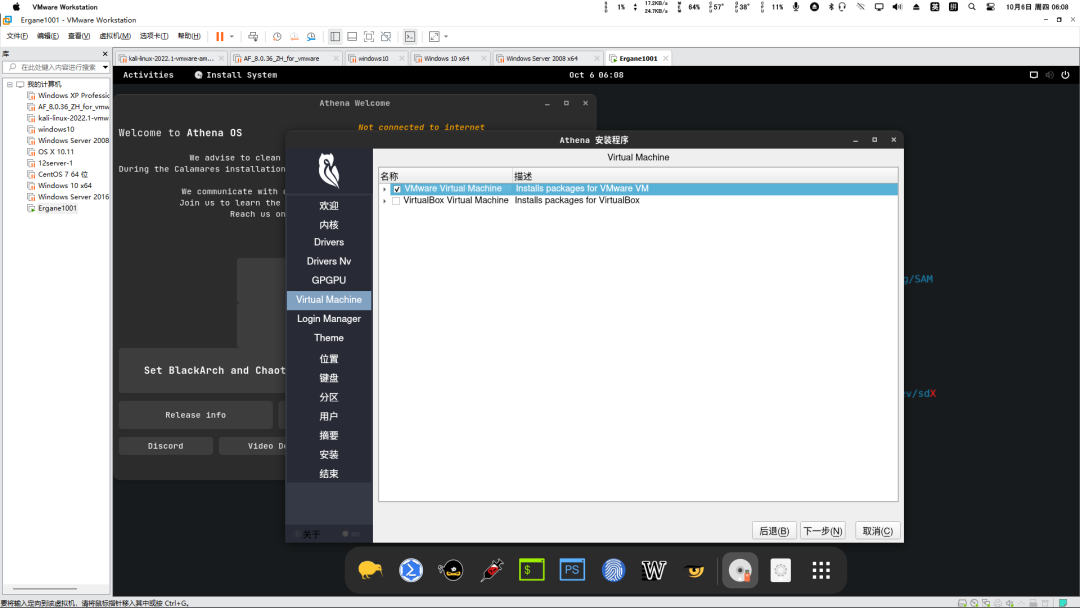Click the 名称 column header
This screenshot has width=1080, height=608.
[x=445, y=176]
